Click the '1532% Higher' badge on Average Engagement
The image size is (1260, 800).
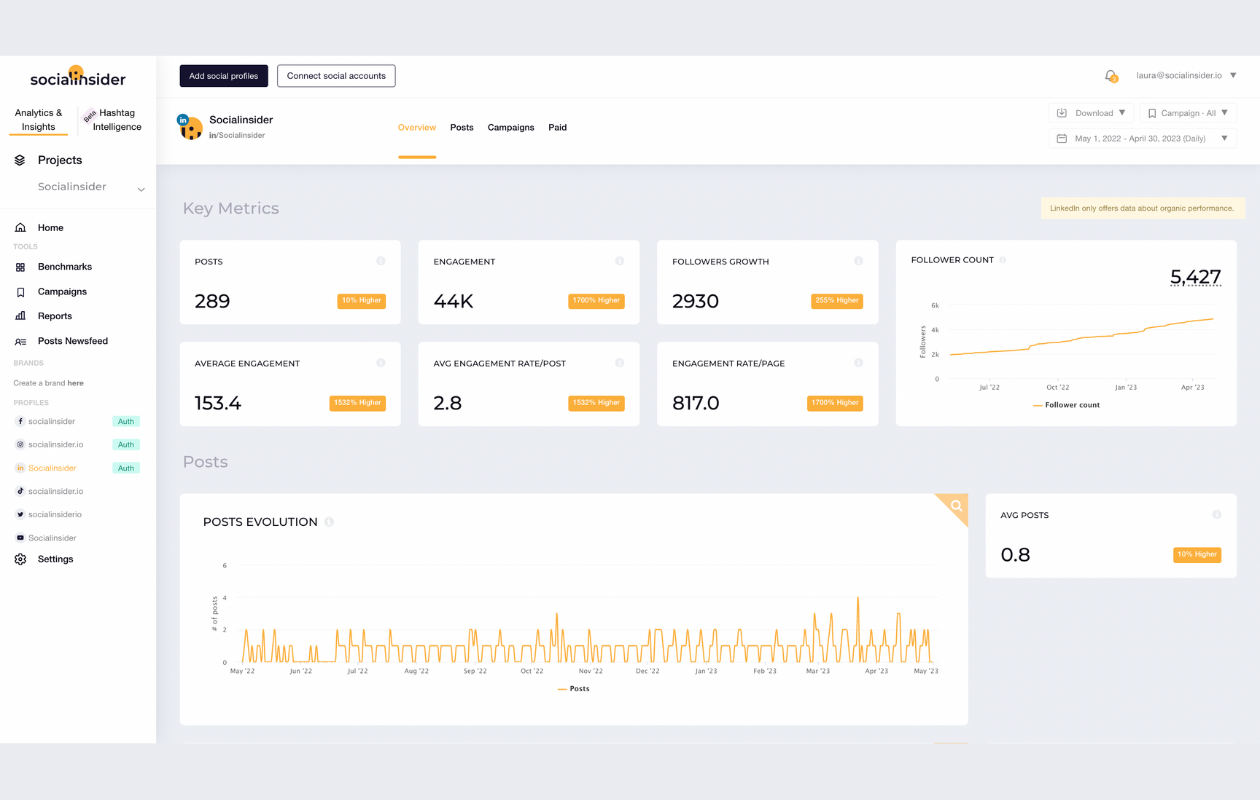tap(358, 403)
